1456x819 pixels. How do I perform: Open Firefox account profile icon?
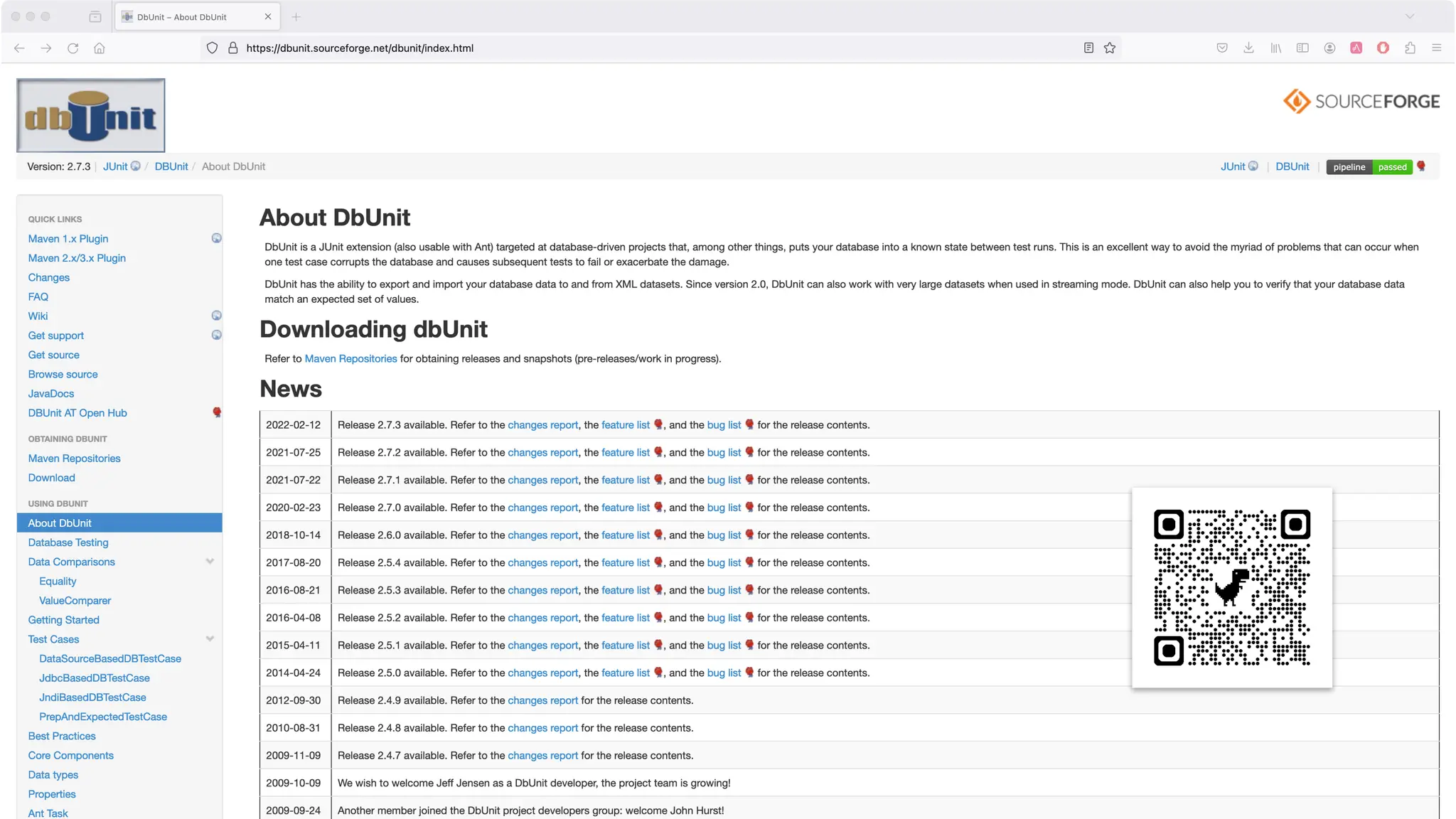(1329, 48)
